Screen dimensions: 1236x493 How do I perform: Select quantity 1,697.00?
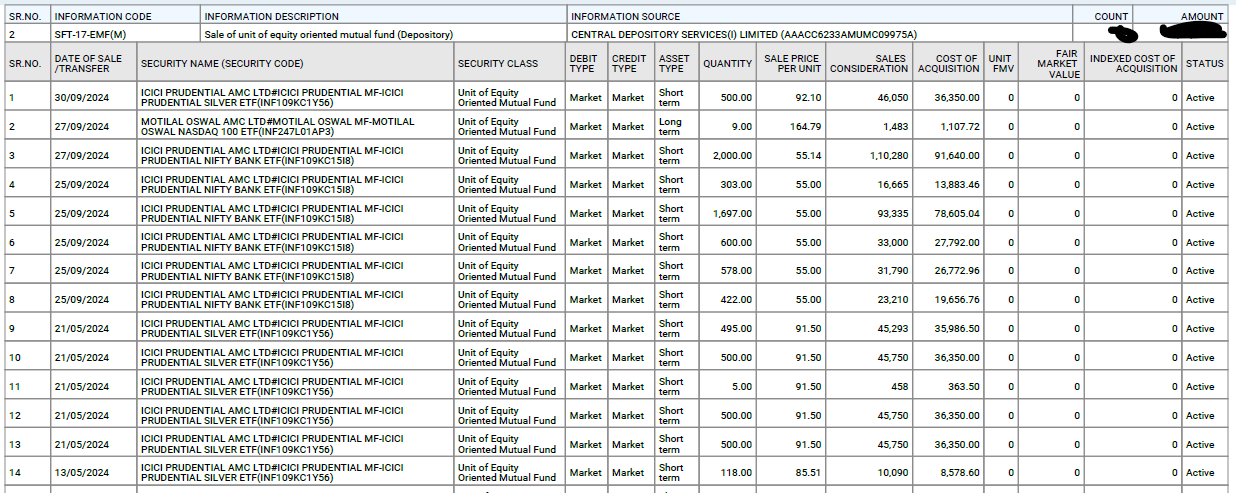point(732,214)
